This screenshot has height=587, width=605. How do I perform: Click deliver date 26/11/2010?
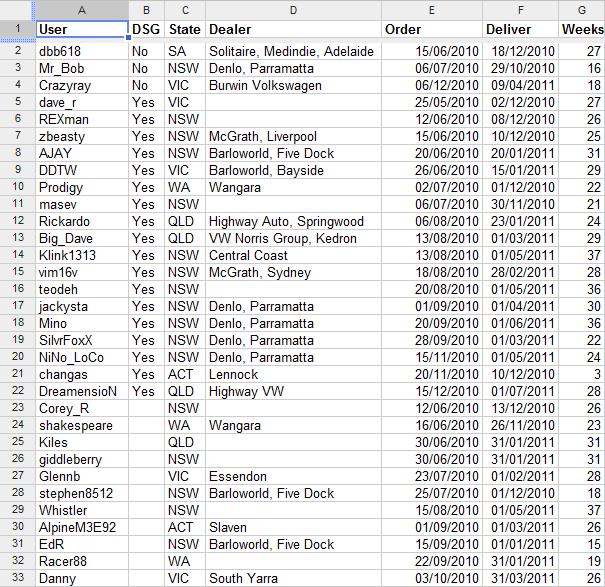coord(520,425)
